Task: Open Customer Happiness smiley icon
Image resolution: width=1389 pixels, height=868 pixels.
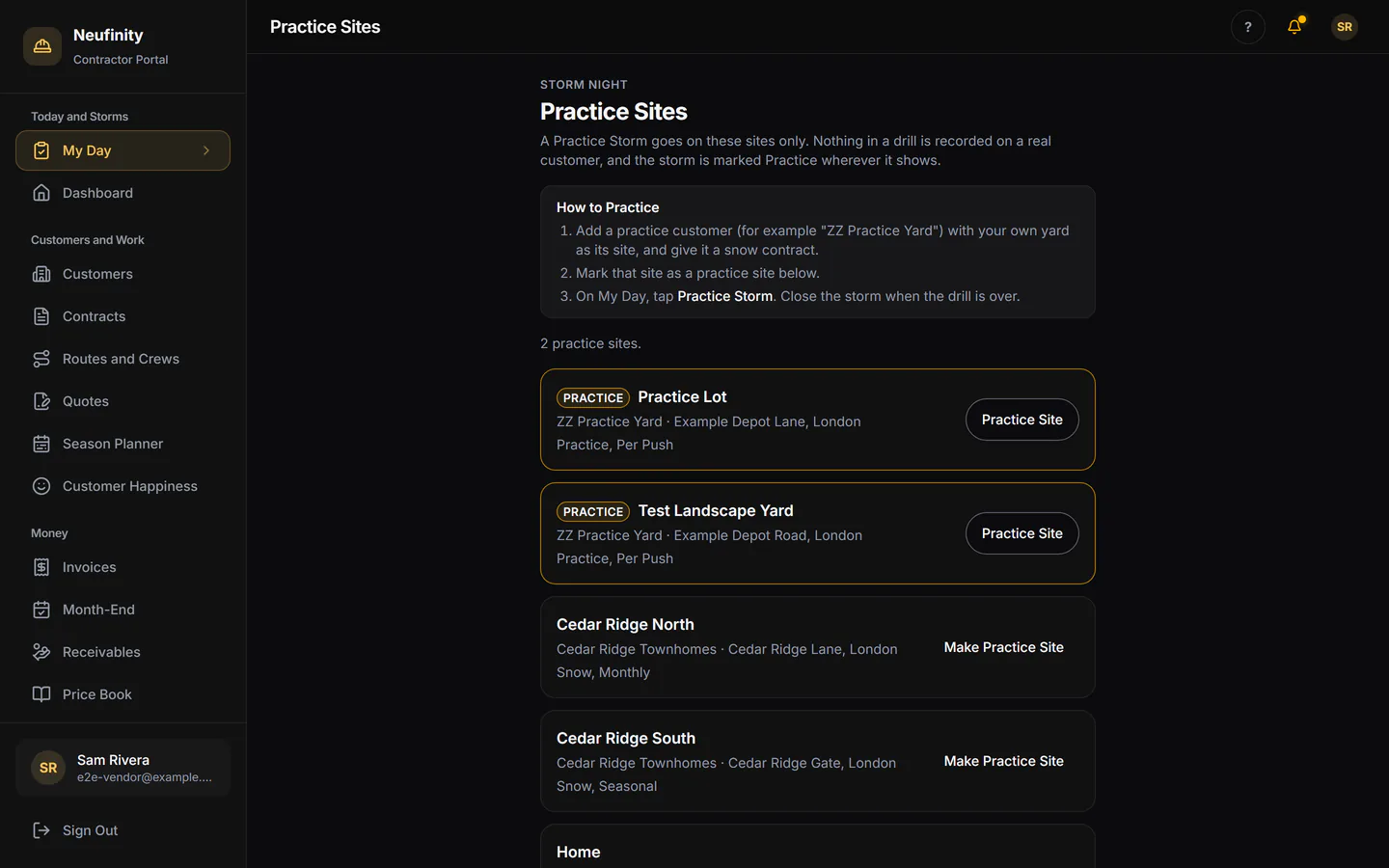Action: (x=41, y=486)
